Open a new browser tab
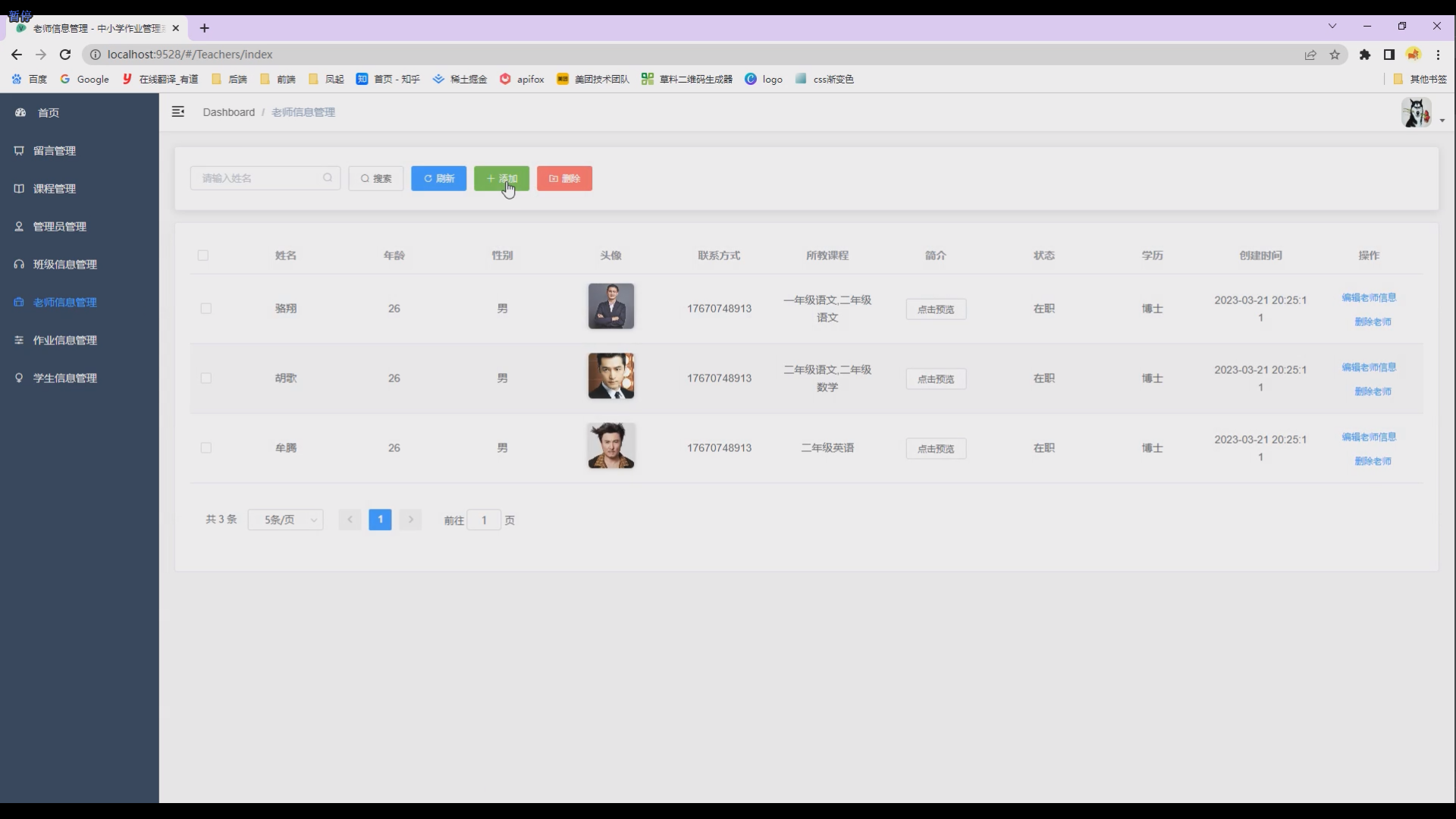The width and height of the screenshot is (1456, 819). coord(204,28)
